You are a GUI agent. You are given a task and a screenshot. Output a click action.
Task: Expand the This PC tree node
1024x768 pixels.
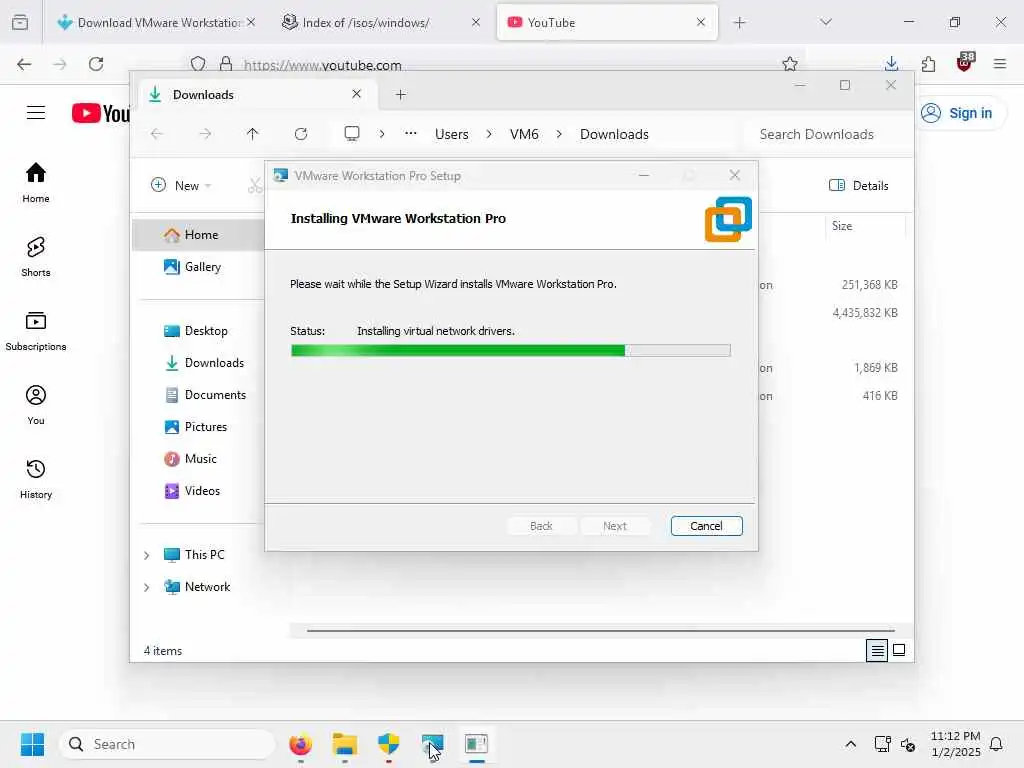(x=146, y=555)
